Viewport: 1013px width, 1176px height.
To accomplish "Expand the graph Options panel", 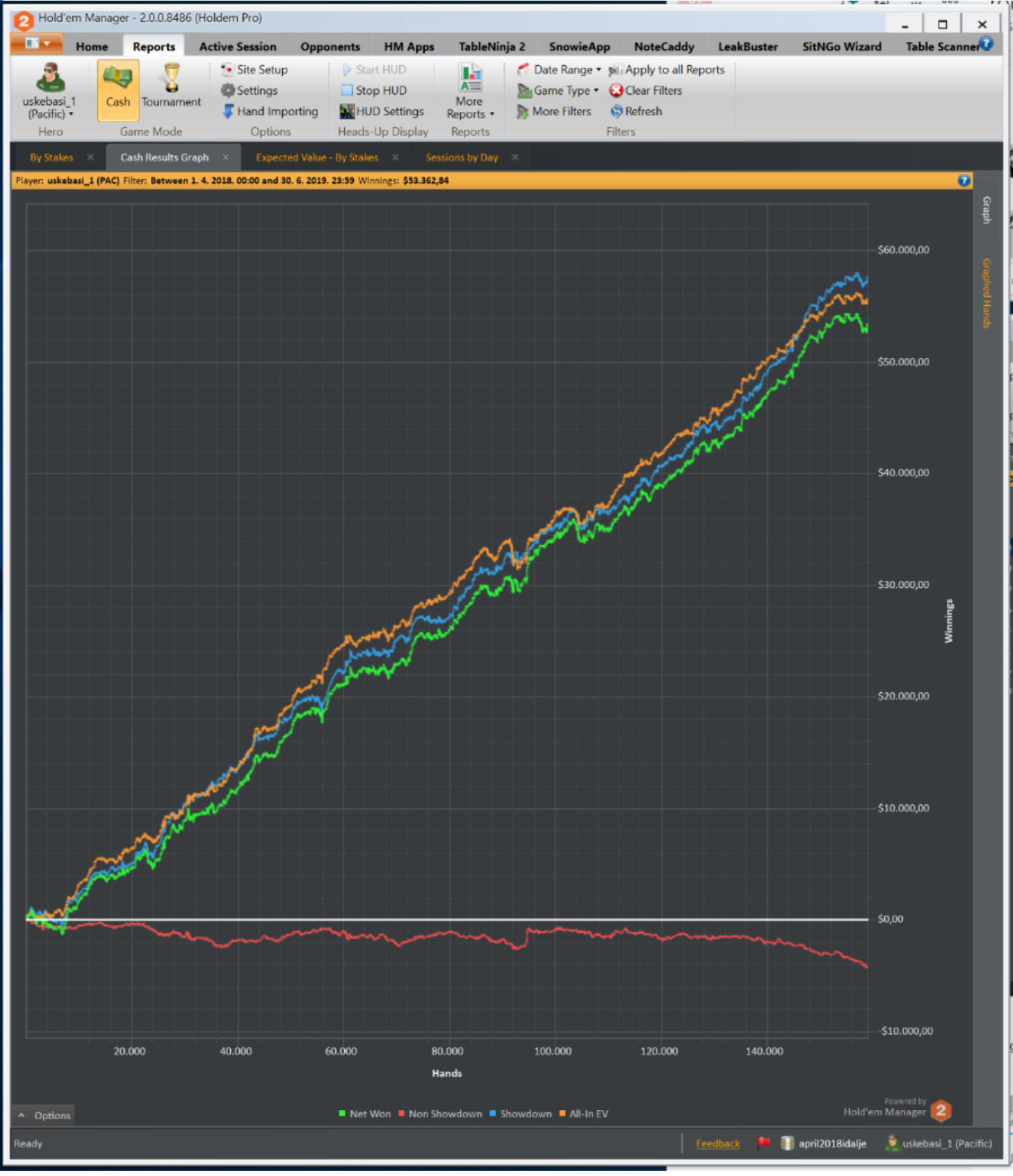I will click(x=44, y=1116).
